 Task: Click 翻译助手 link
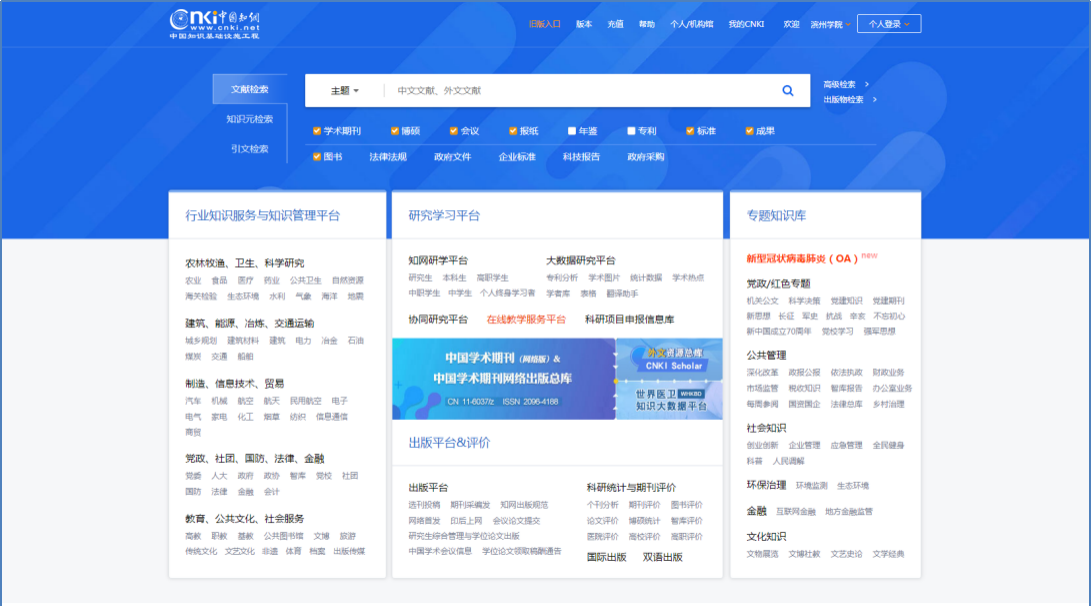coord(622,294)
